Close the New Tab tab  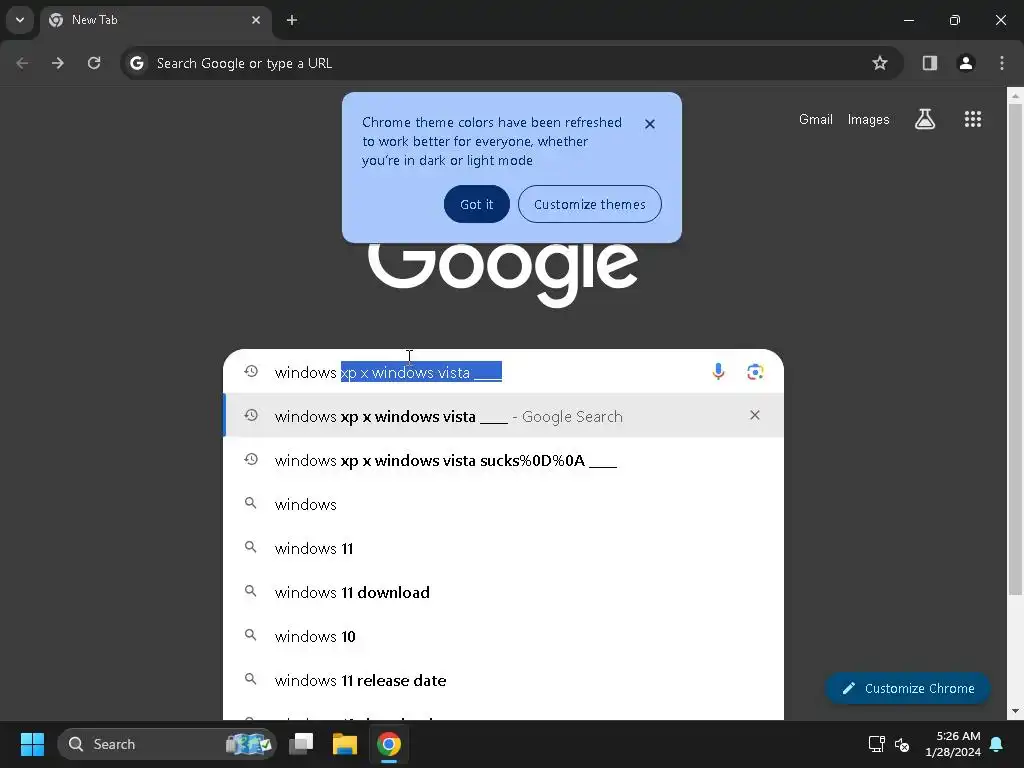pyautogui.click(x=256, y=20)
